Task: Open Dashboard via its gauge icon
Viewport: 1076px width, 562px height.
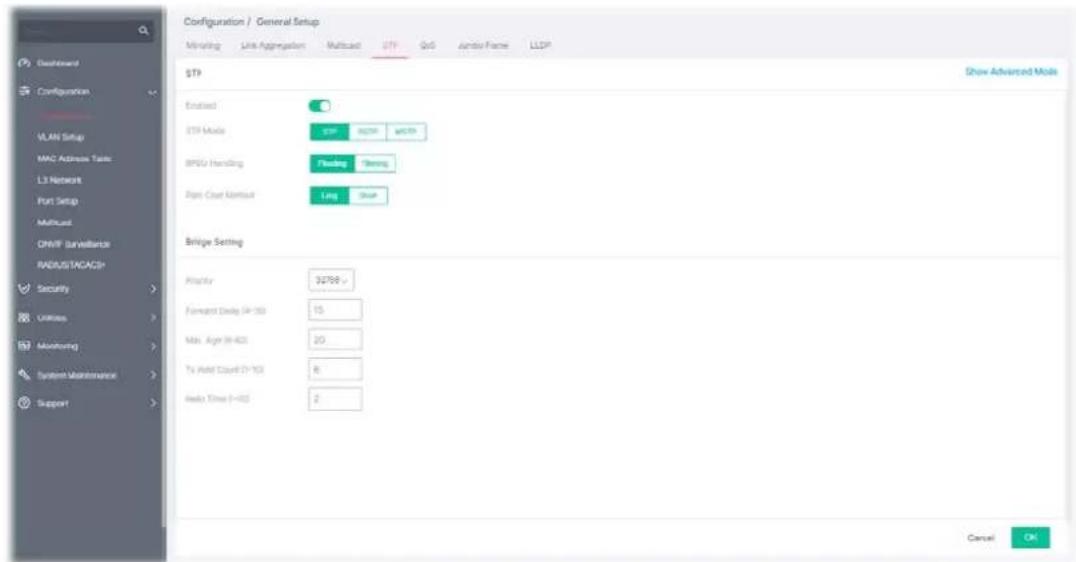Action: click(x=25, y=63)
